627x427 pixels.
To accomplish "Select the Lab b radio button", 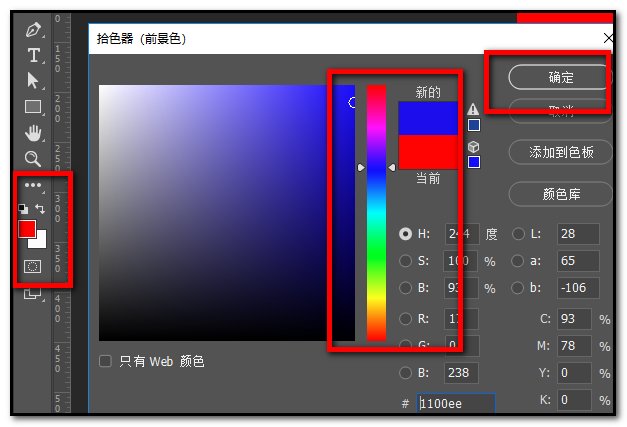I will (517, 288).
